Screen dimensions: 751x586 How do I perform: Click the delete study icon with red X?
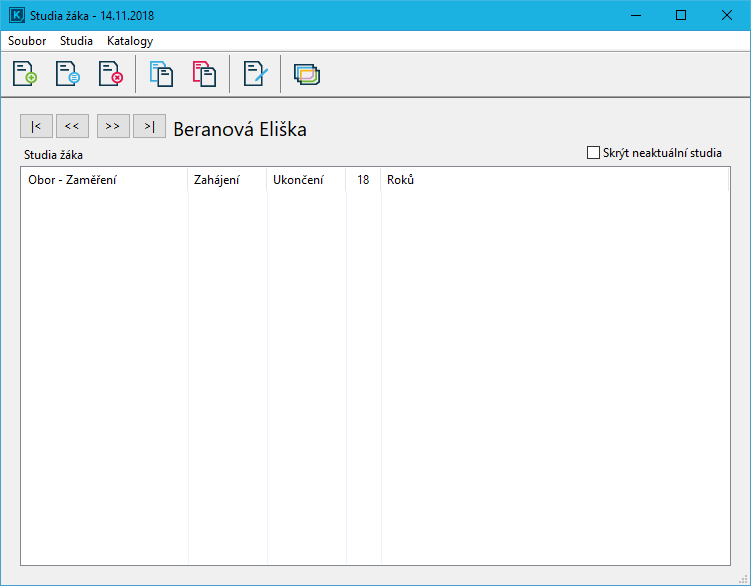coord(110,74)
